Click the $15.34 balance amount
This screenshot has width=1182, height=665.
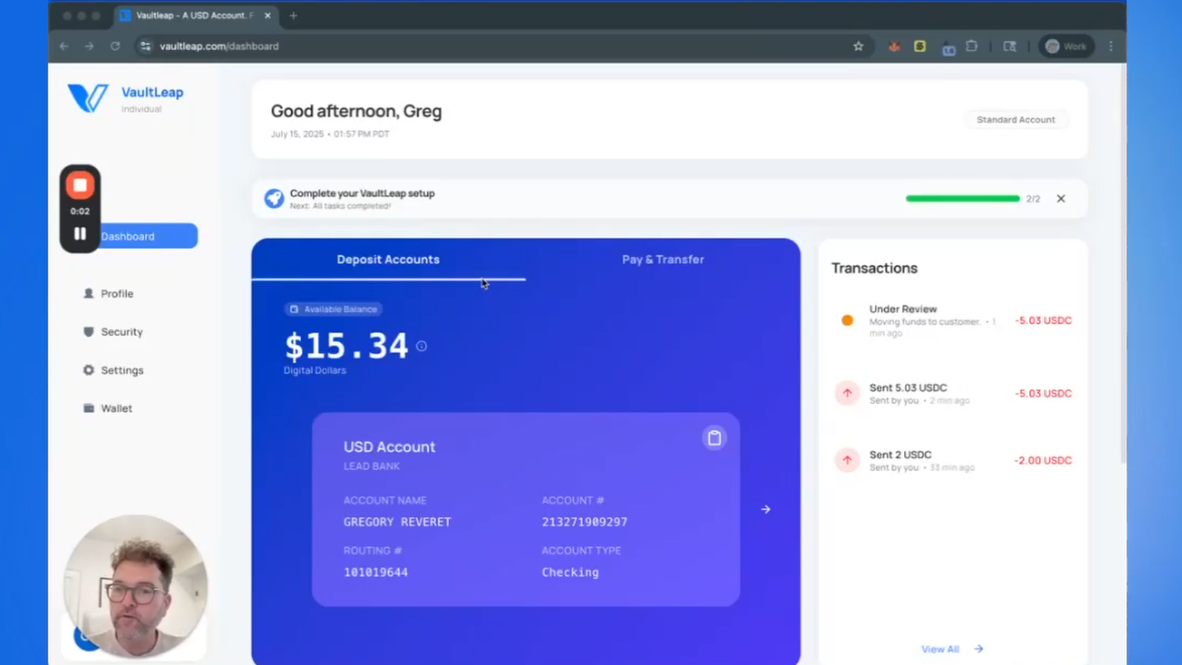coord(346,345)
